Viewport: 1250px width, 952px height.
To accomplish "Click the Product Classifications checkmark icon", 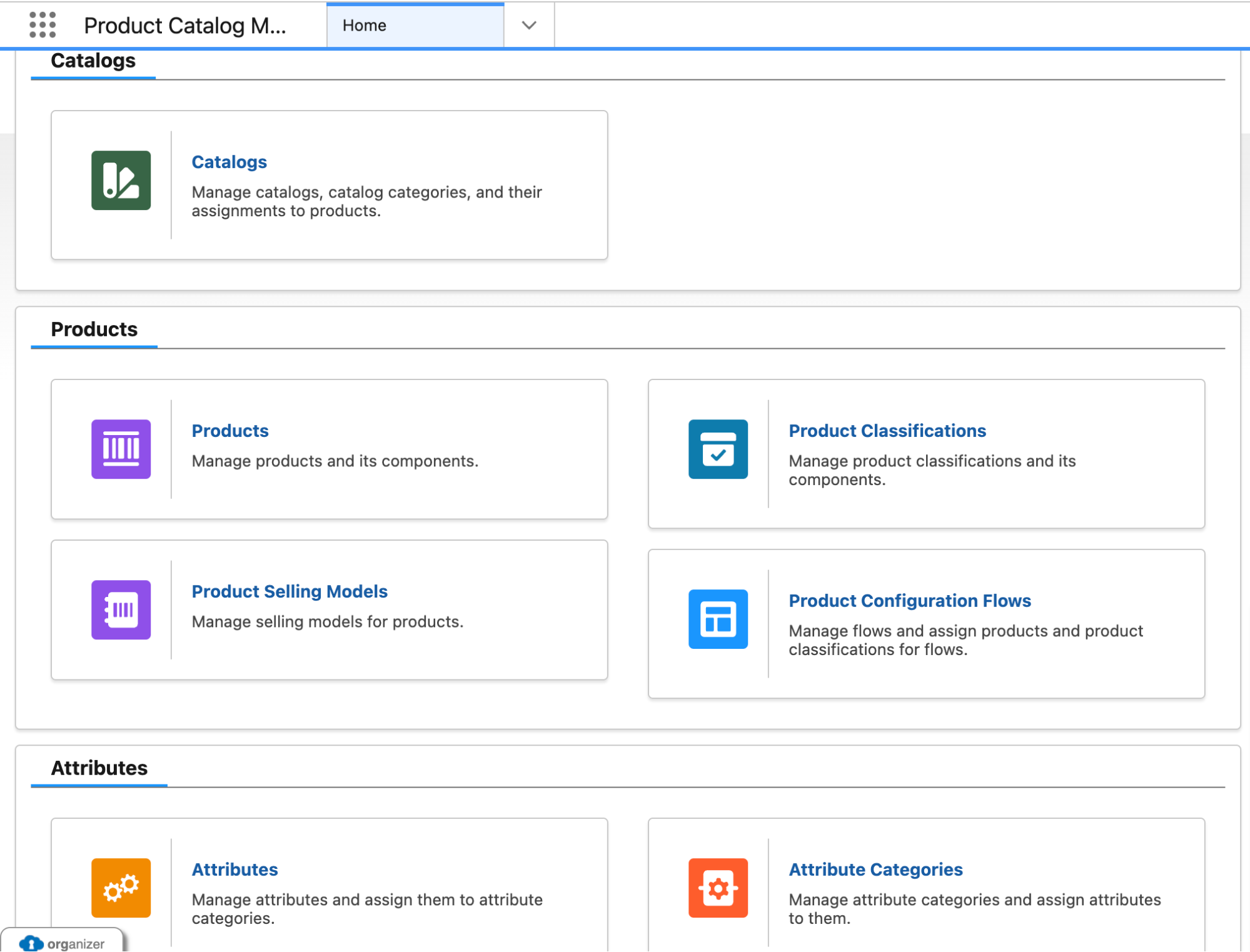I will (718, 449).
